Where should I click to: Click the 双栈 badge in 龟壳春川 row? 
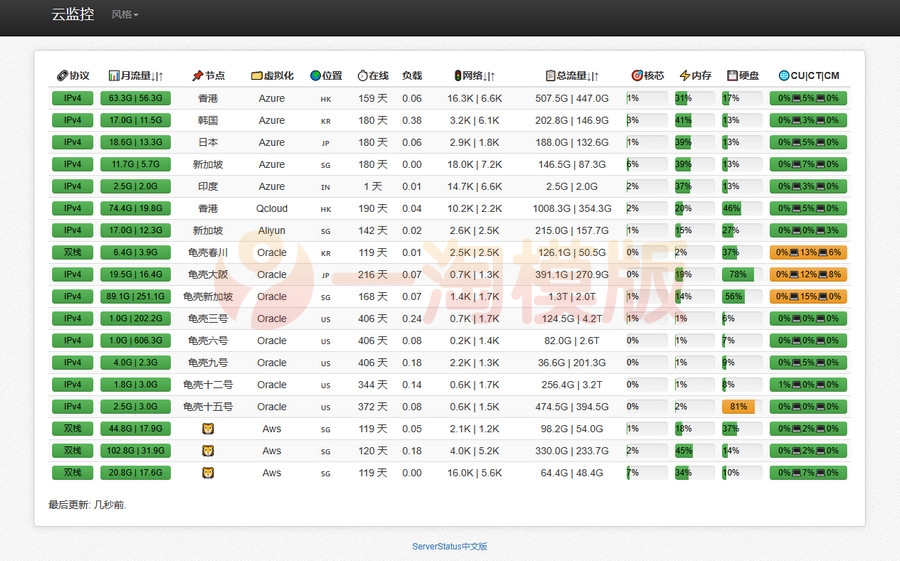72,252
